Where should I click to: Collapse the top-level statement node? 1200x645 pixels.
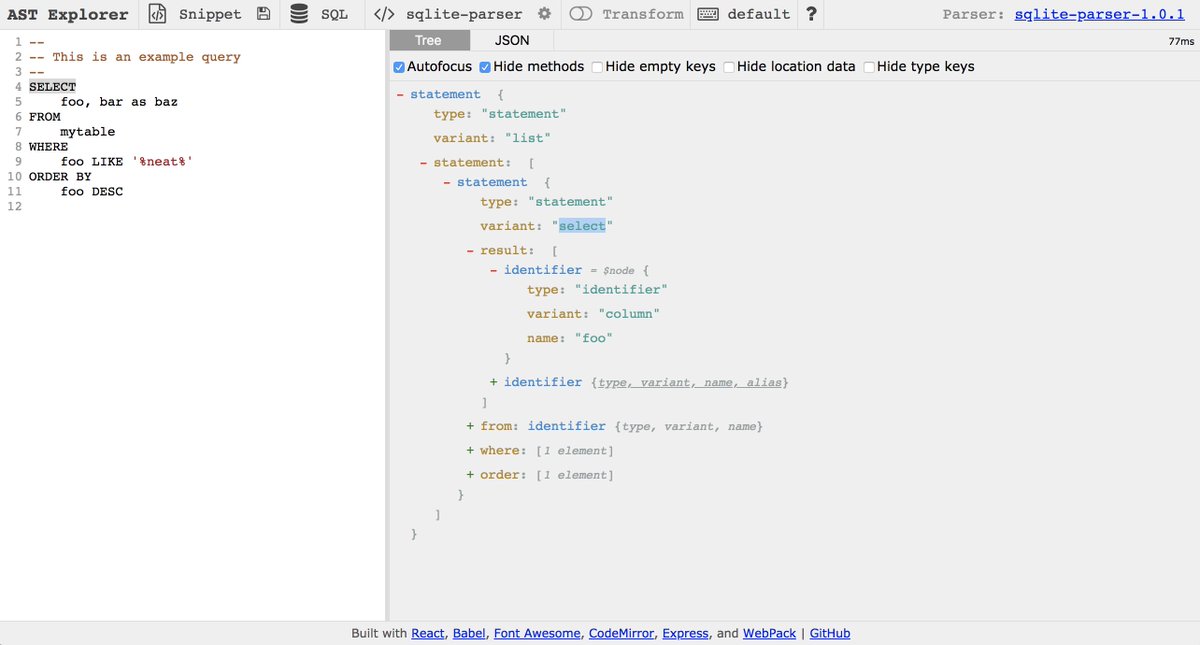400,94
